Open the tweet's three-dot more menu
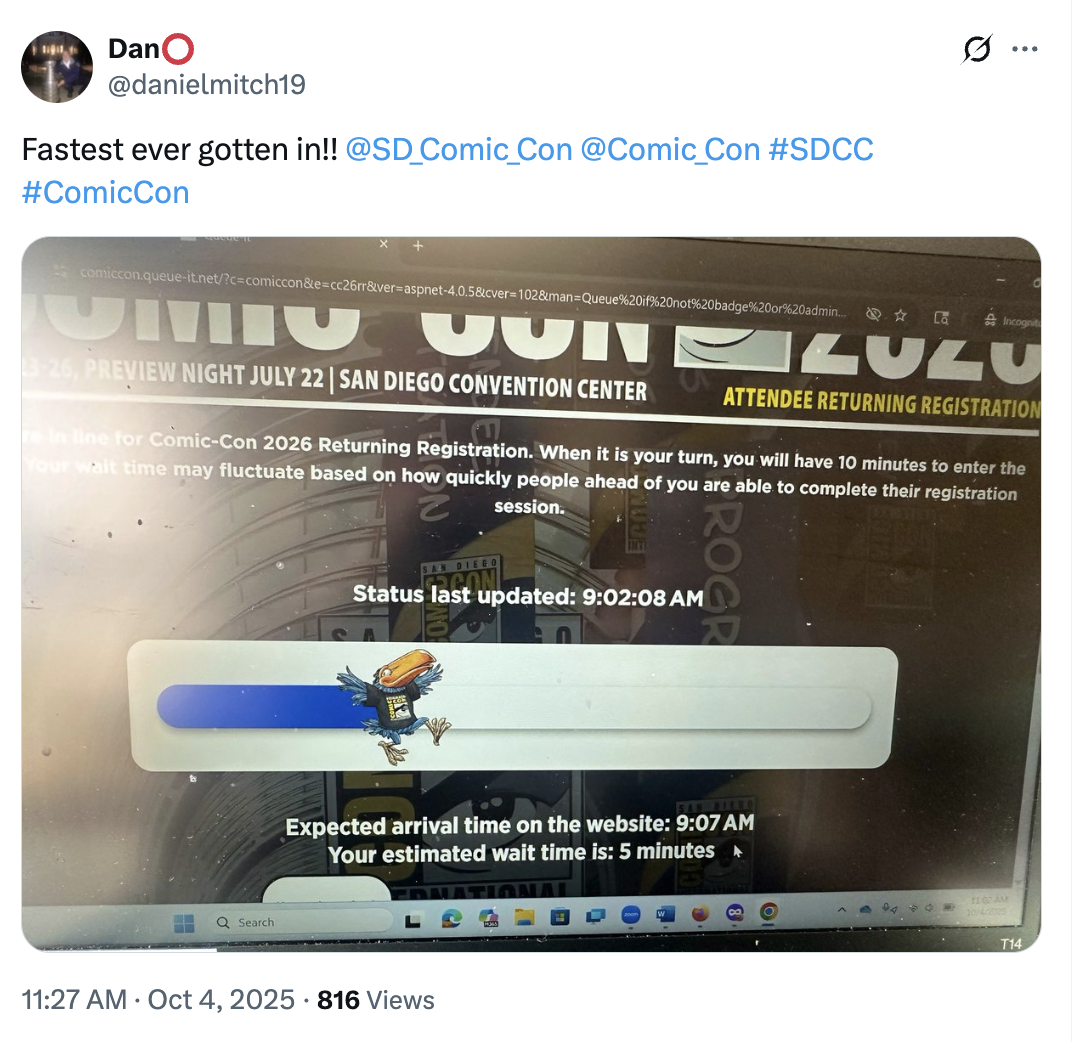 (x=1025, y=49)
